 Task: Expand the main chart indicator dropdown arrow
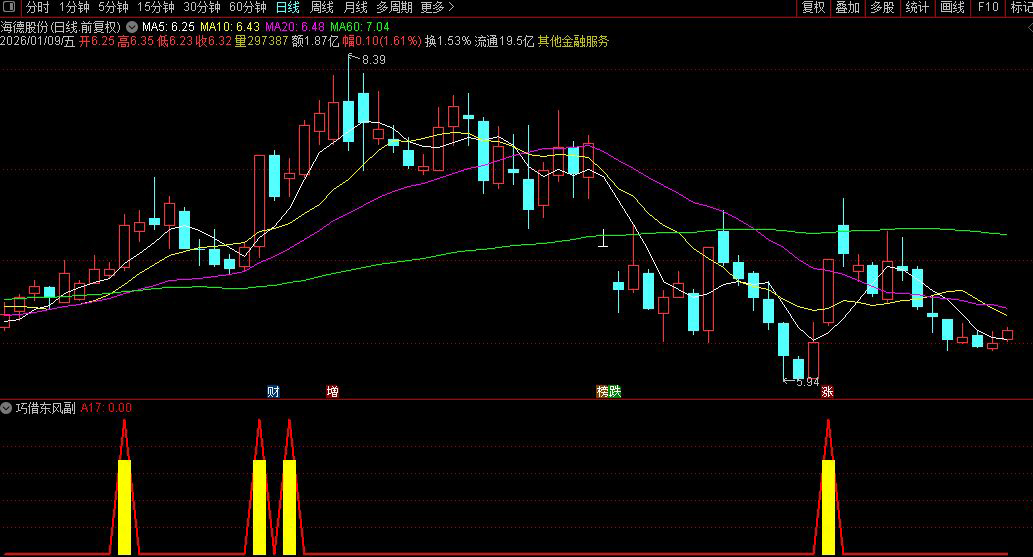click(x=132, y=27)
